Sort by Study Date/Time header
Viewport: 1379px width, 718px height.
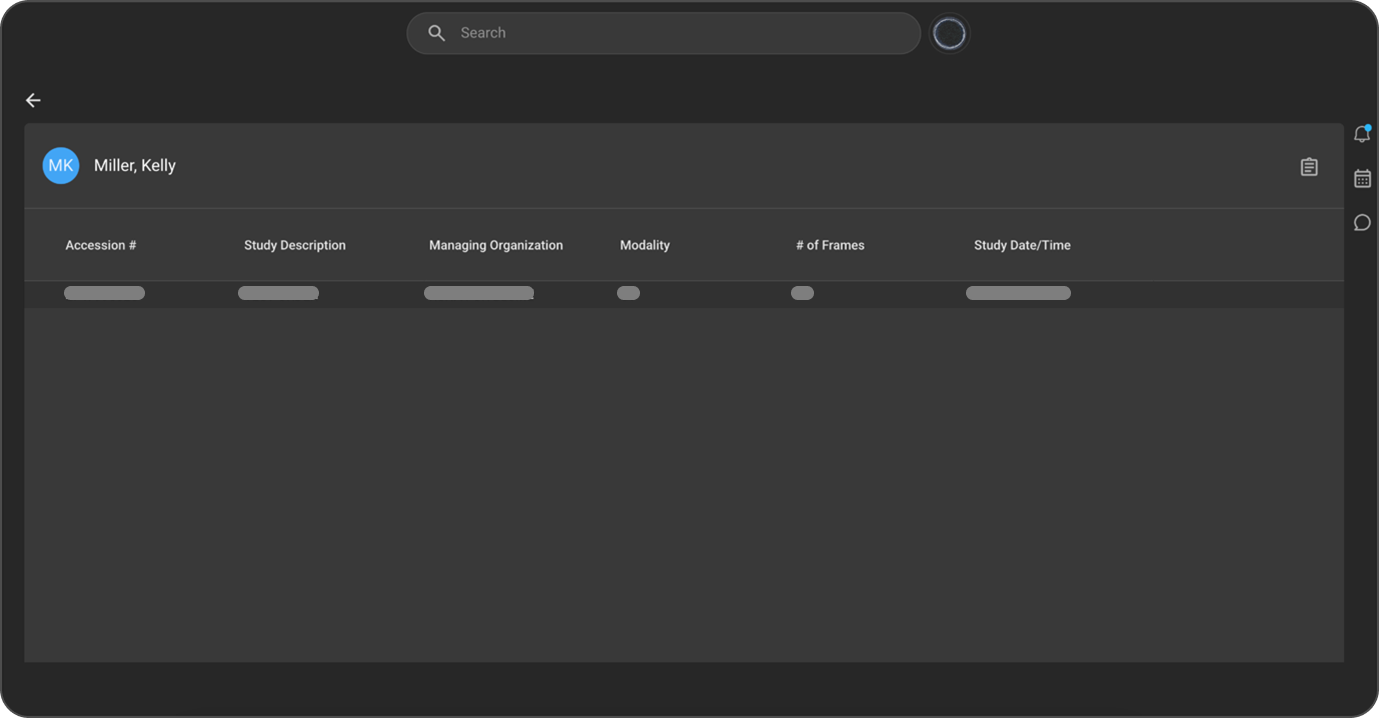tap(1022, 245)
